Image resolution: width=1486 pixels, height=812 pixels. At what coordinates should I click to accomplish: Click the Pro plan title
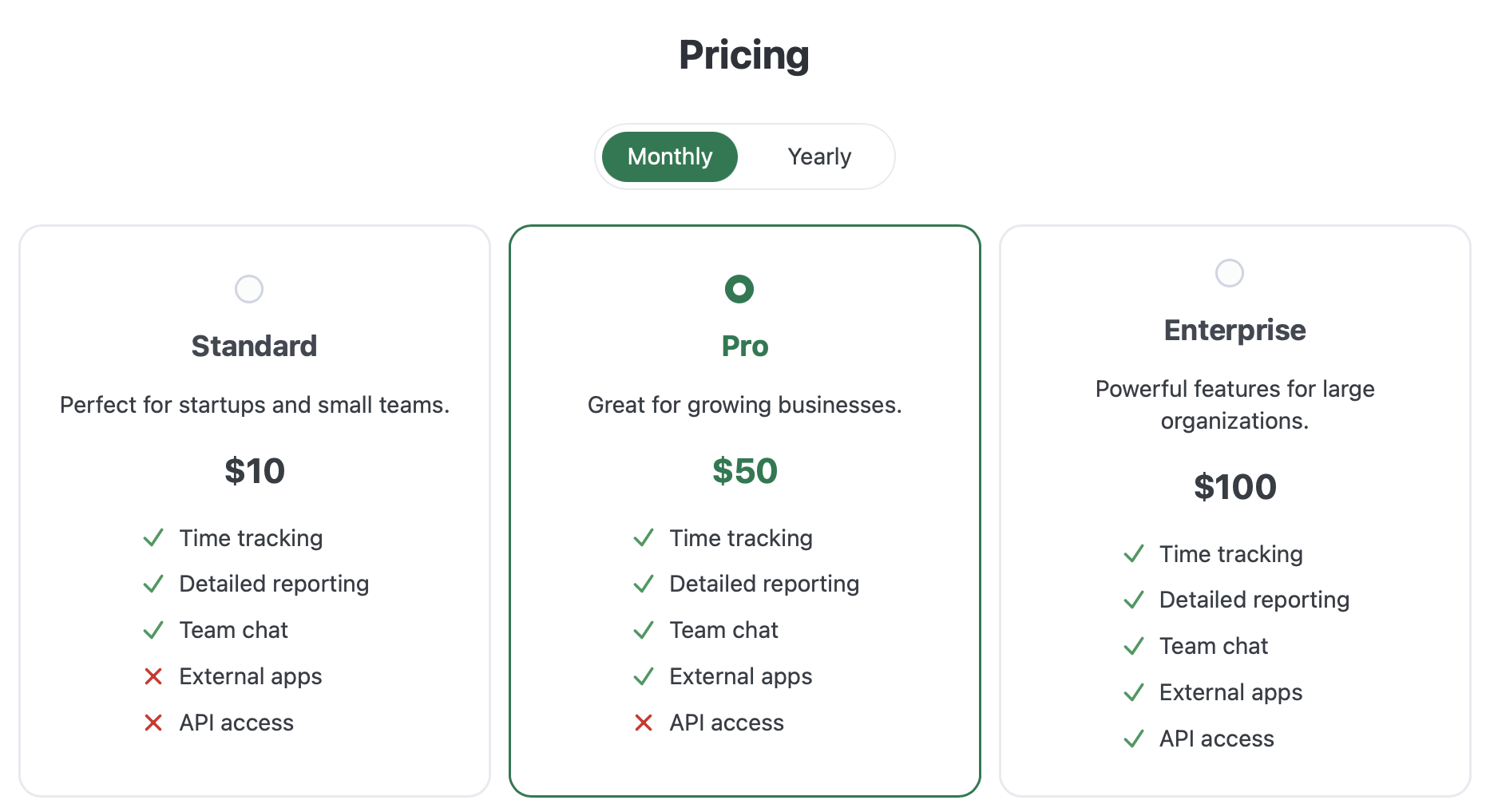pos(743,346)
